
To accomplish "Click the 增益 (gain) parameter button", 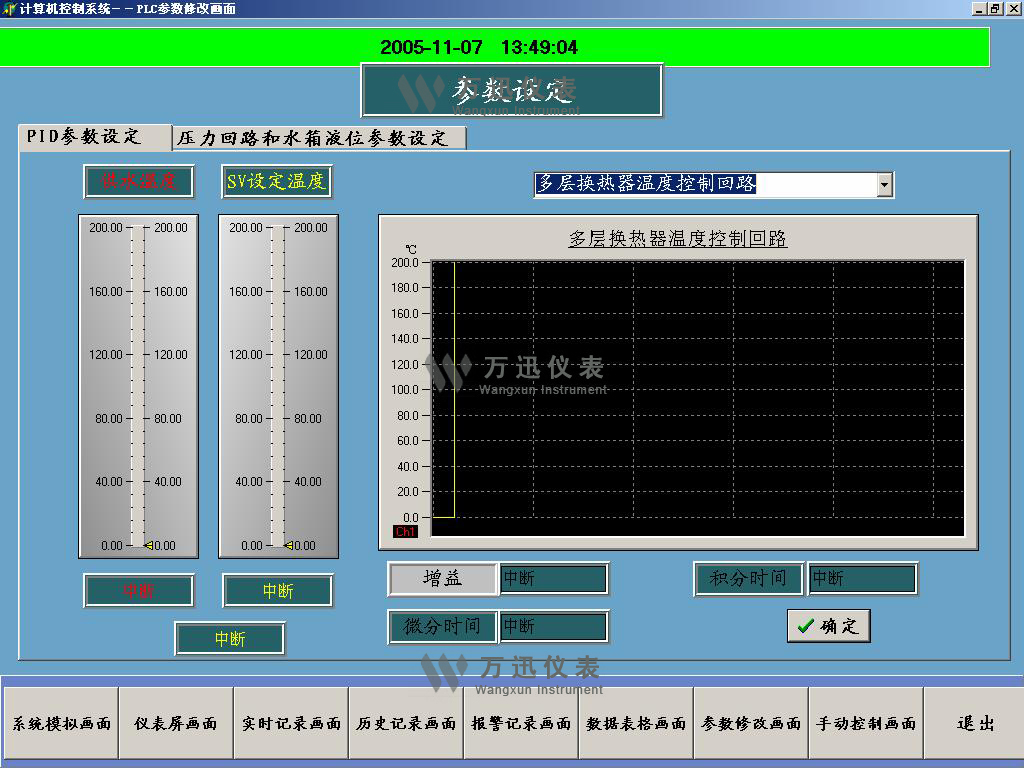I will (x=441, y=578).
